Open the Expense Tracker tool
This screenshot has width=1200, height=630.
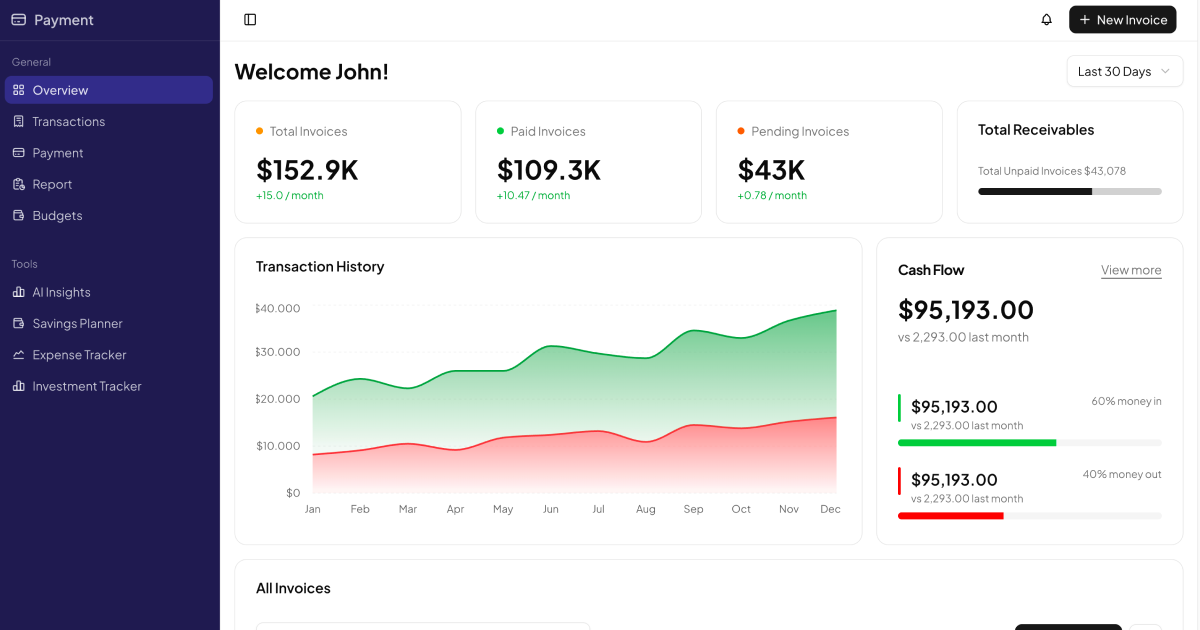tap(20, 354)
